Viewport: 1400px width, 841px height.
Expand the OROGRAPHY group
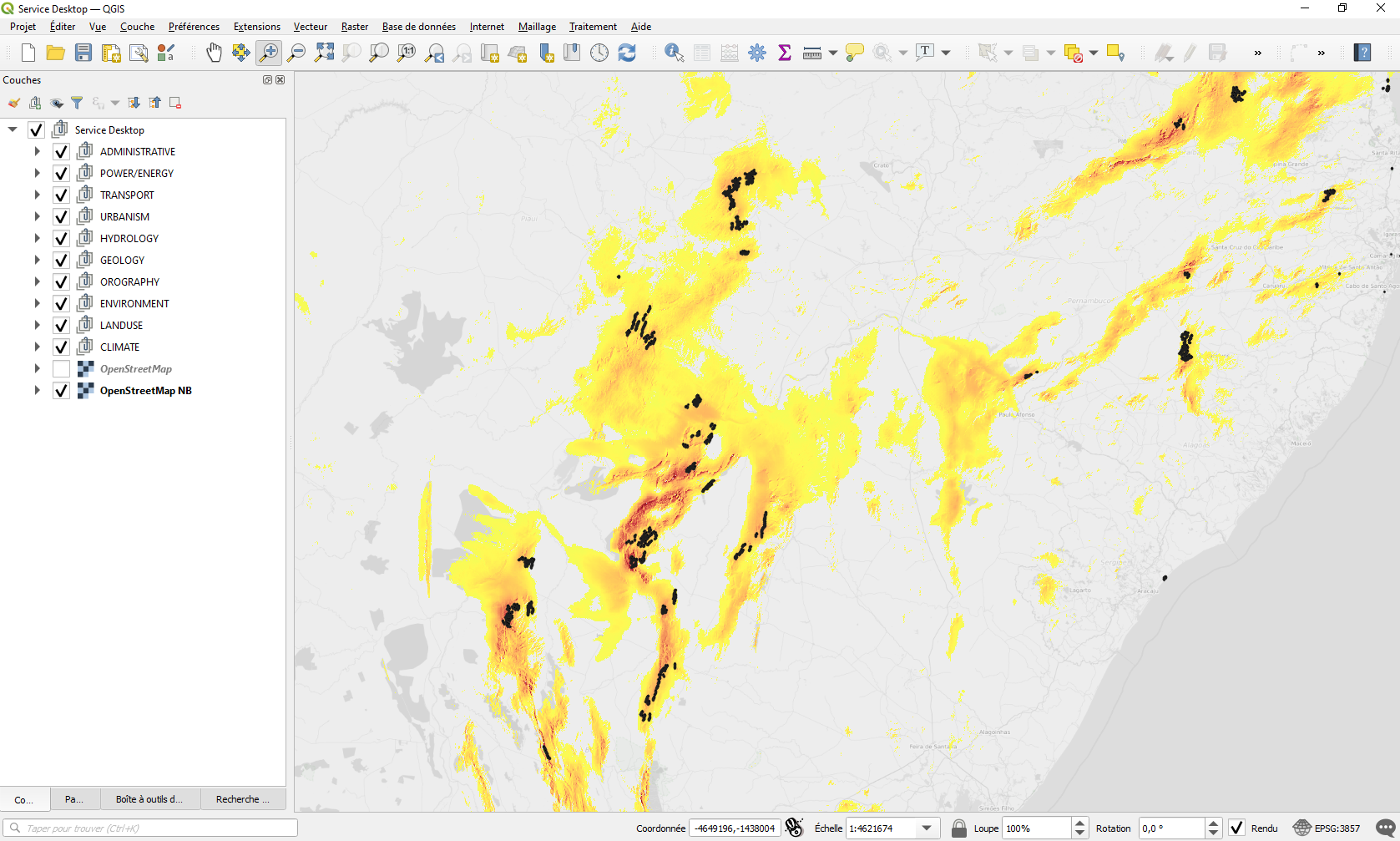pos(37,282)
